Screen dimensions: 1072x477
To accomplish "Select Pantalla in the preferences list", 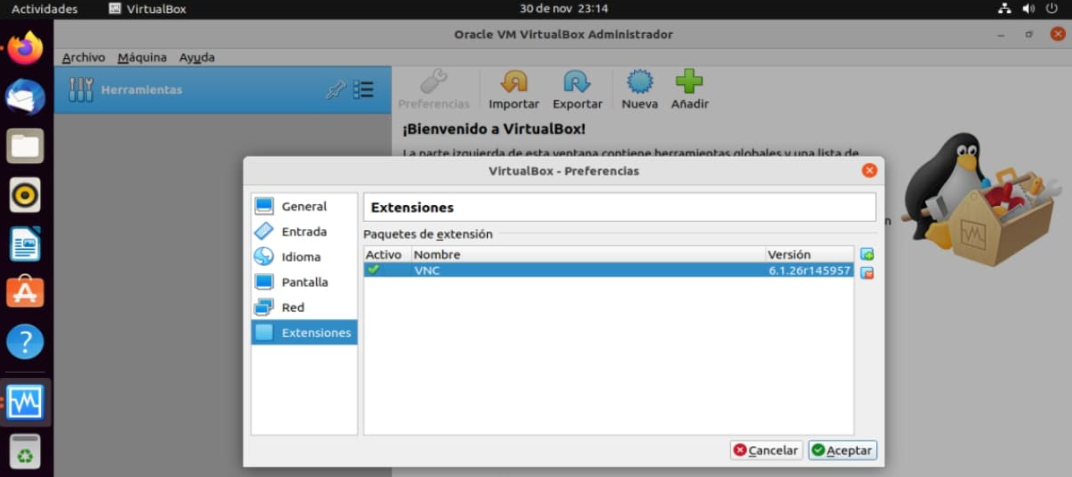I will pos(304,282).
